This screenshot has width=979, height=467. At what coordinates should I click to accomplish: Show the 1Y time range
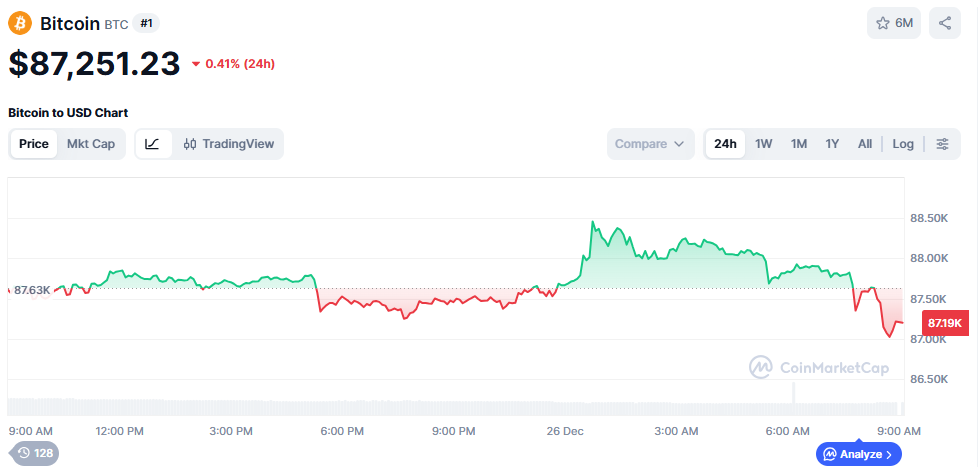[x=832, y=144]
